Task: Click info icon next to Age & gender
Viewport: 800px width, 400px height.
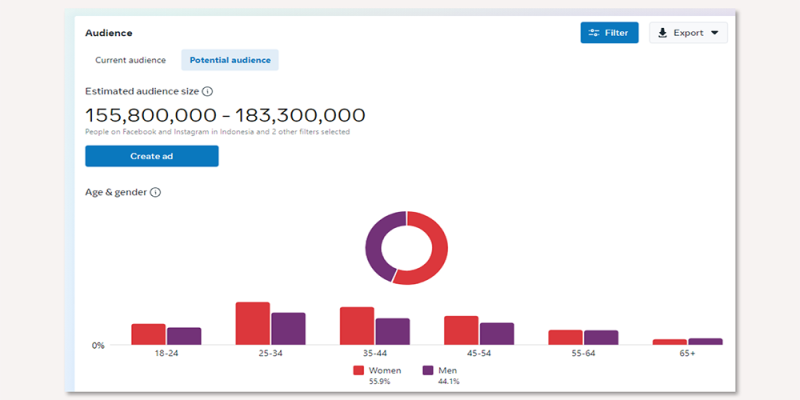Action: tap(155, 192)
